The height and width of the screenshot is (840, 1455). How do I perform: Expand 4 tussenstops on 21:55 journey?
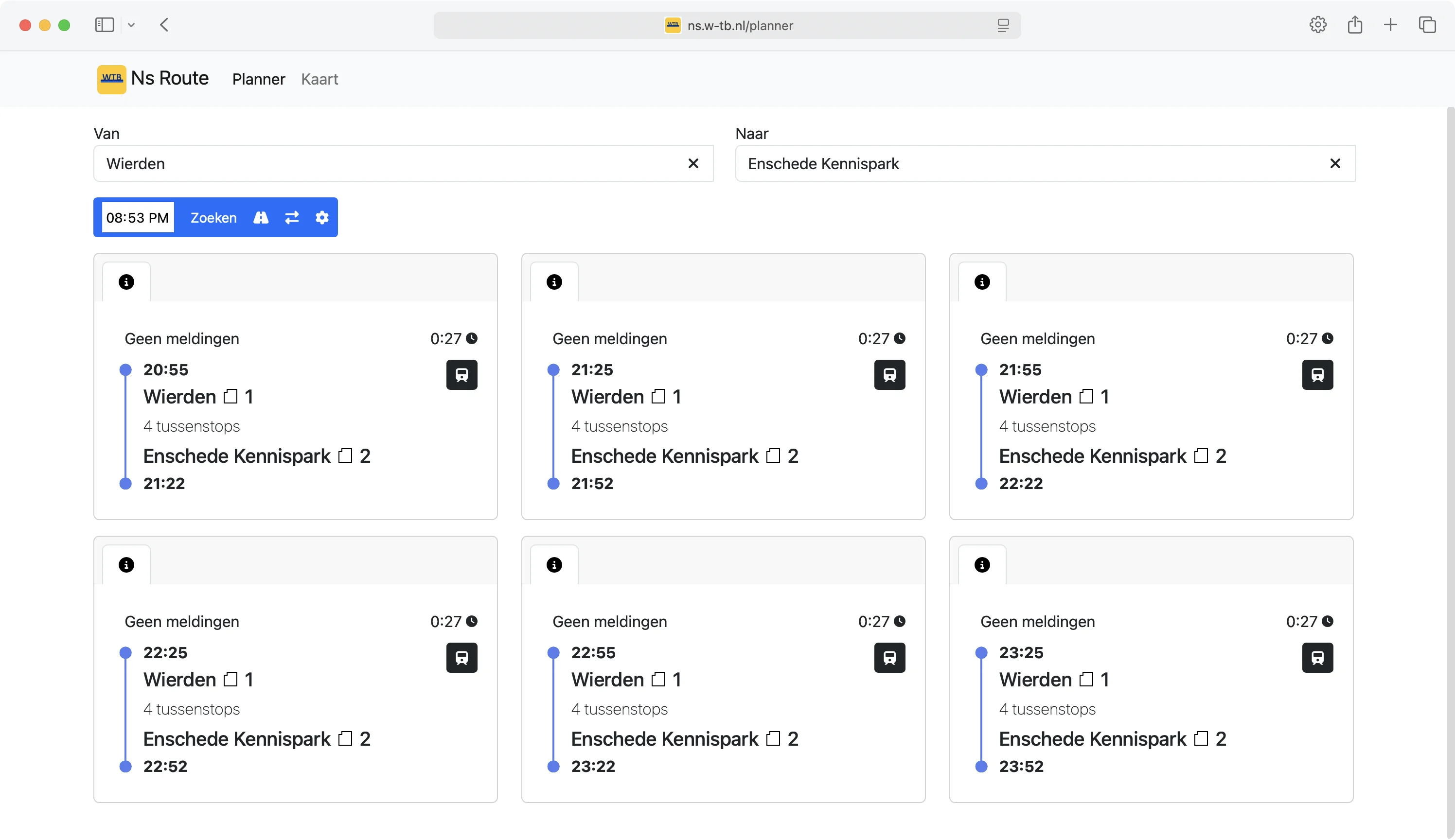[1047, 426]
